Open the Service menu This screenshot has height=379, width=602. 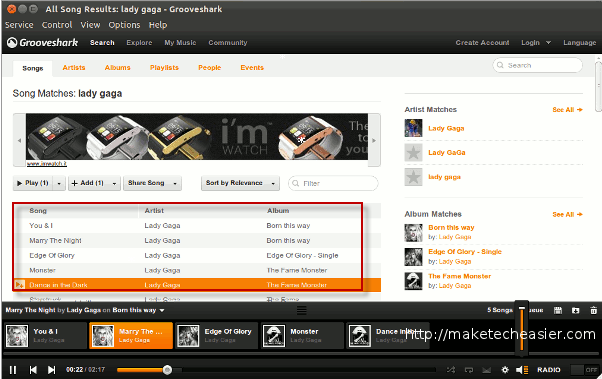[19, 25]
